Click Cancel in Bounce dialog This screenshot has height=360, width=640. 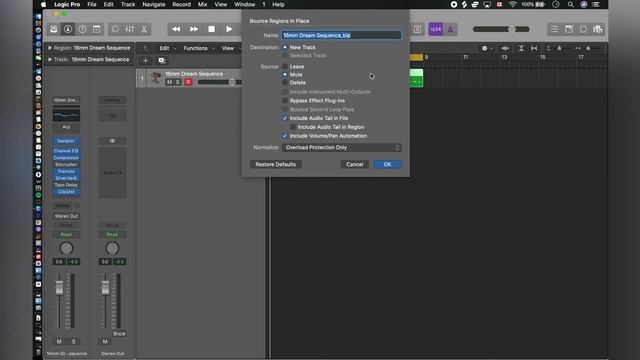[354, 164]
